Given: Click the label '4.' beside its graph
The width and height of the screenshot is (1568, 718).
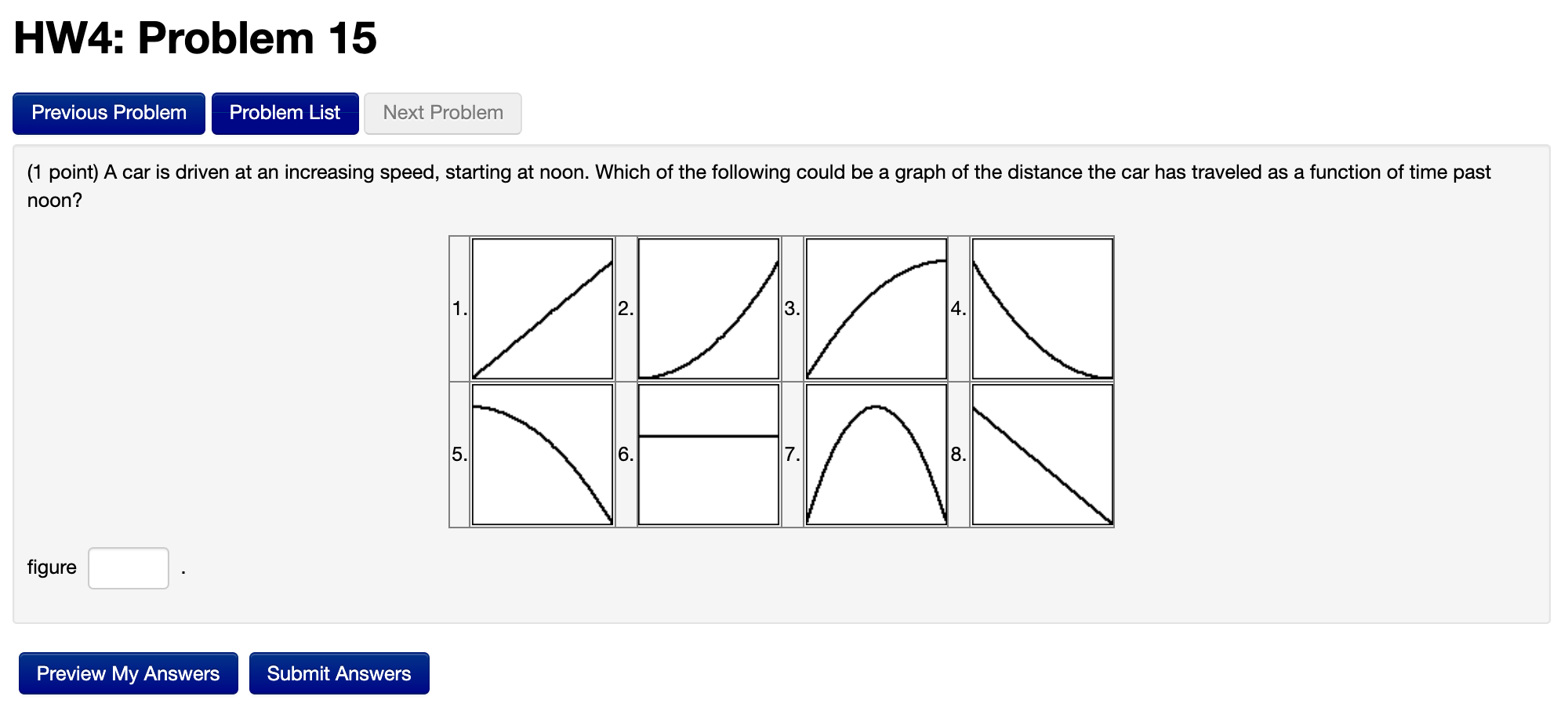Looking at the screenshot, I should pos(958,308).
